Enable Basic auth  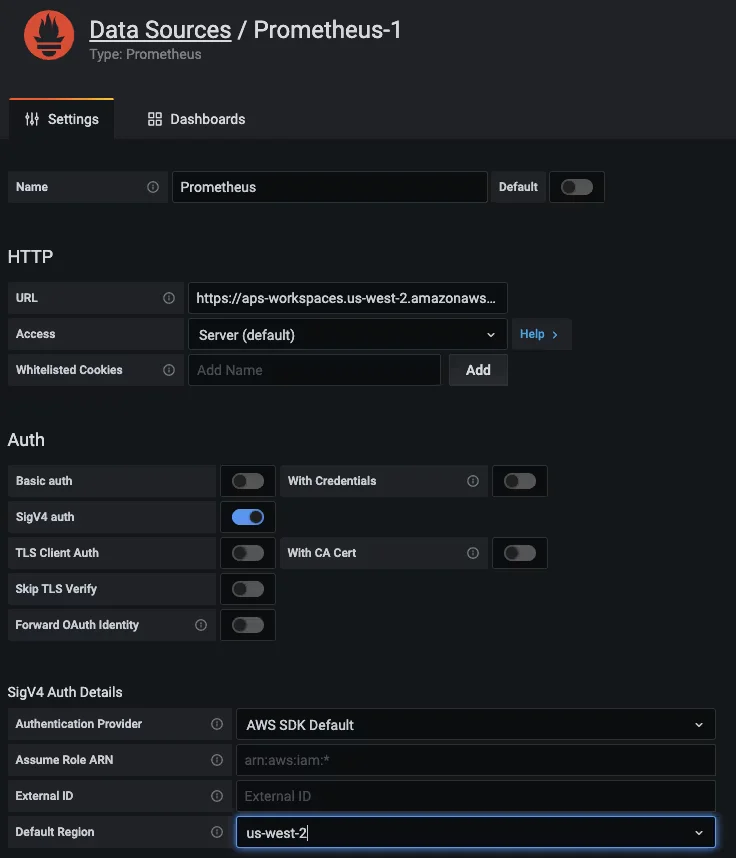248,481
